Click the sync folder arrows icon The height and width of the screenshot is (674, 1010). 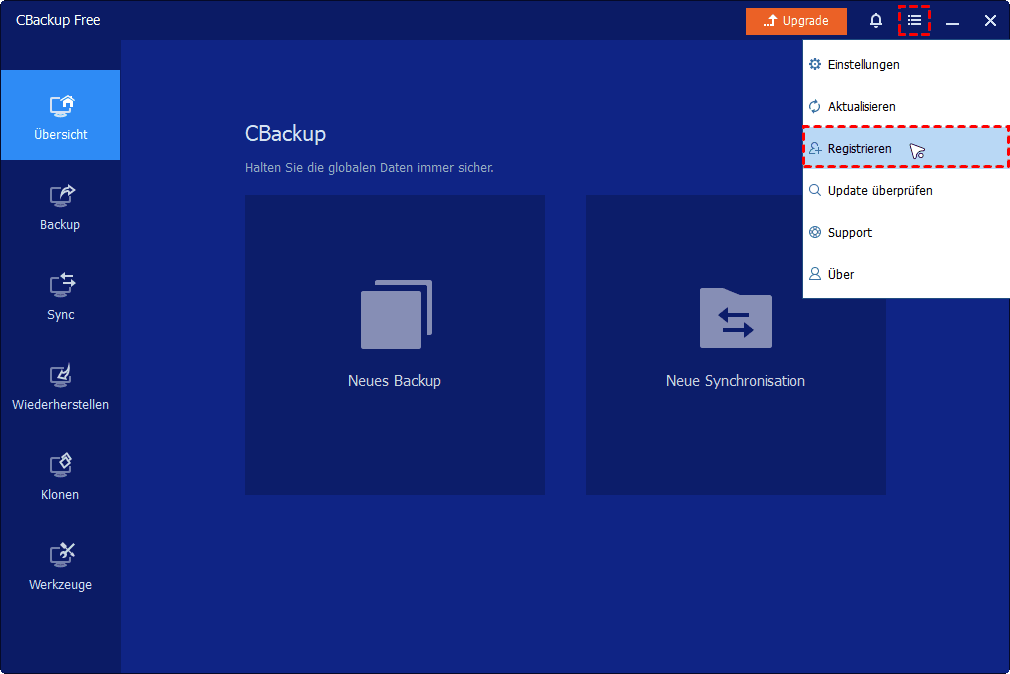coord(735,318)
